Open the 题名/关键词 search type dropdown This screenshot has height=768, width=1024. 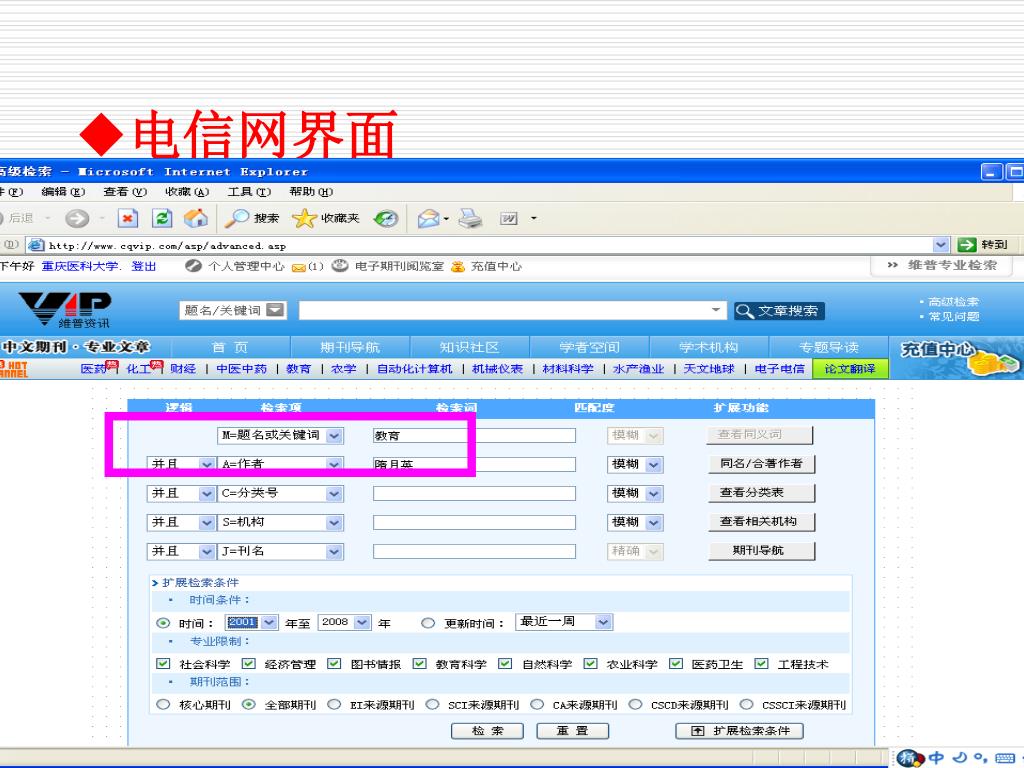coord(276,310)
